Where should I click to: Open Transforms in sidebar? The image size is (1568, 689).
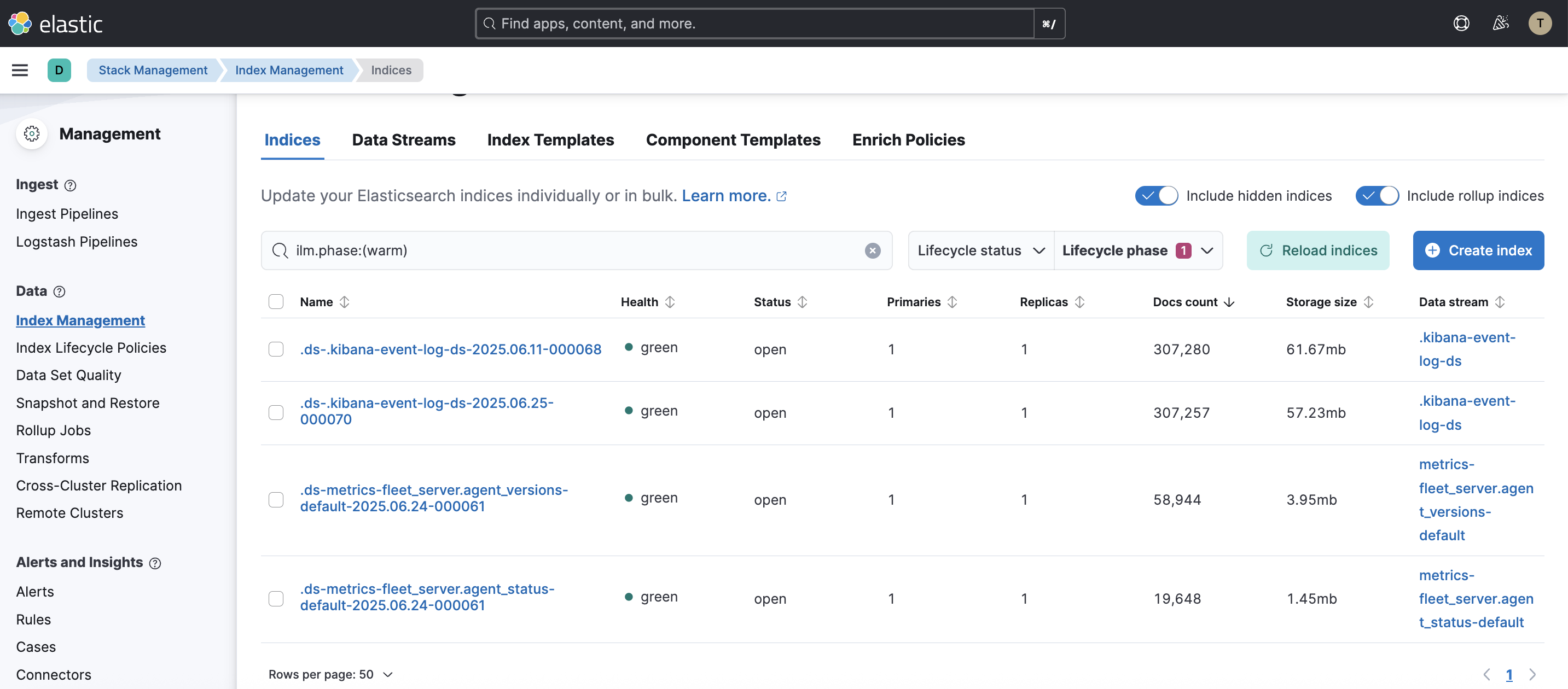point(53,459)
